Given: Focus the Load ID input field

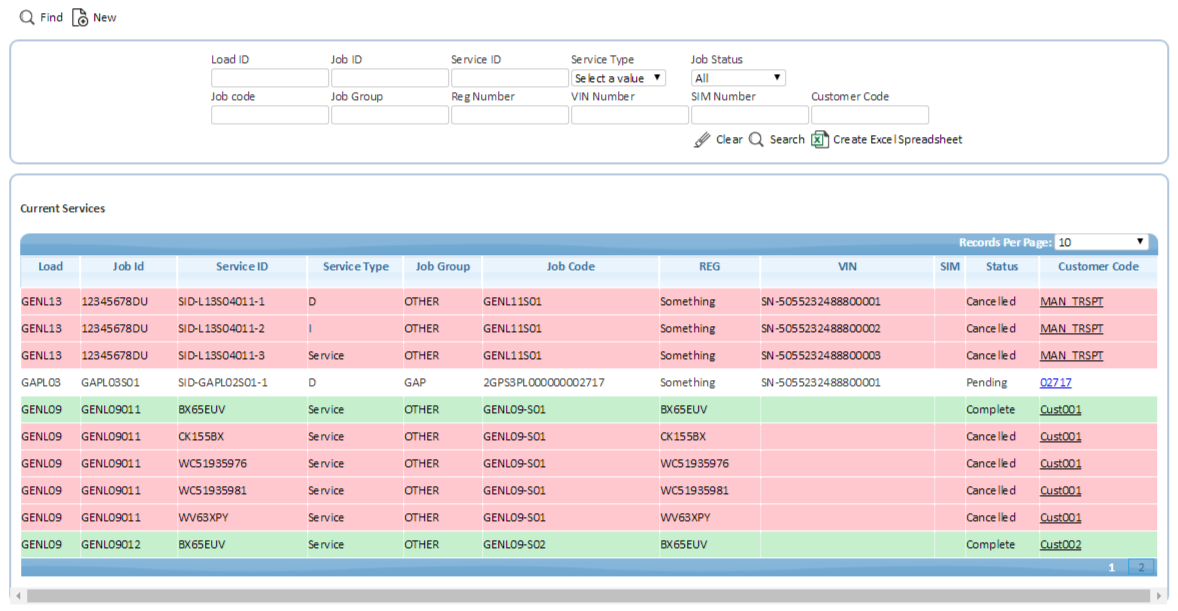Looking at the screenshot, I should 270,77.
